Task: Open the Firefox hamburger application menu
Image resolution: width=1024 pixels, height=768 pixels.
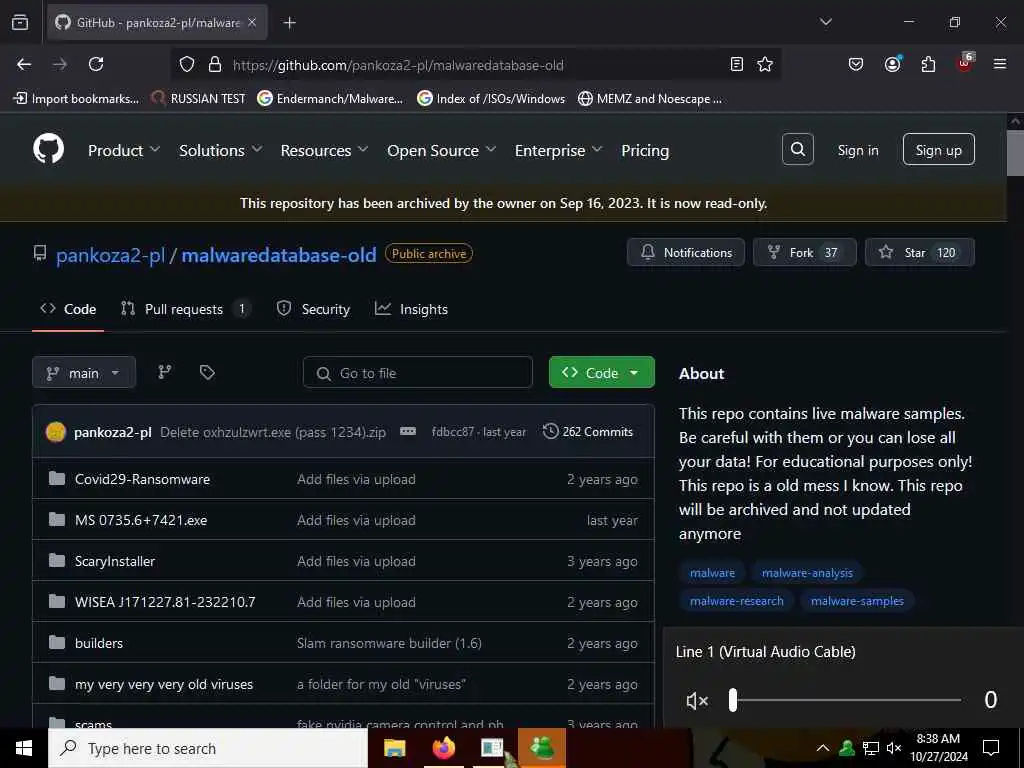Action: click(x=1000, y=64)
